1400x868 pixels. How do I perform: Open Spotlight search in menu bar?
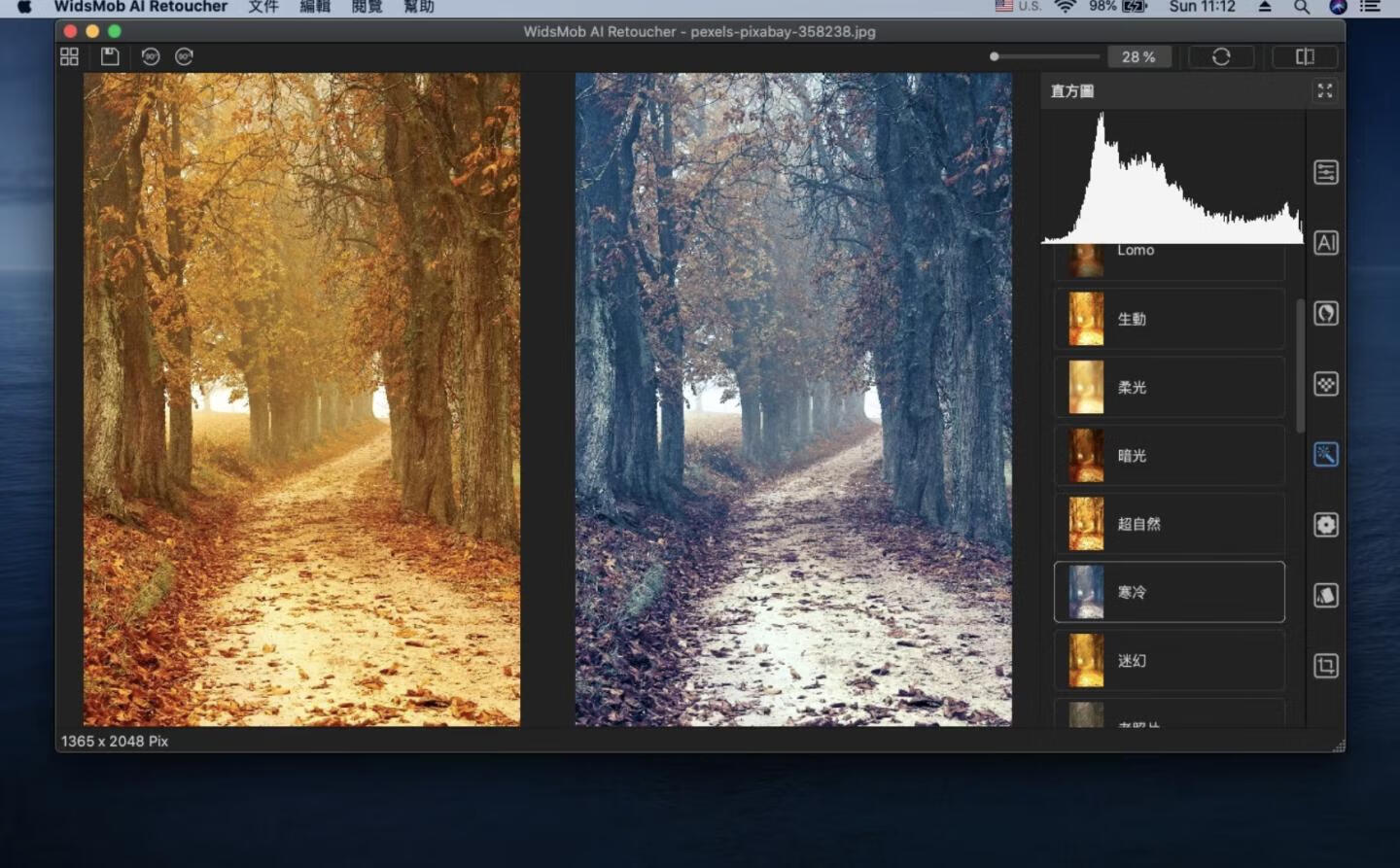(1301, 7)
